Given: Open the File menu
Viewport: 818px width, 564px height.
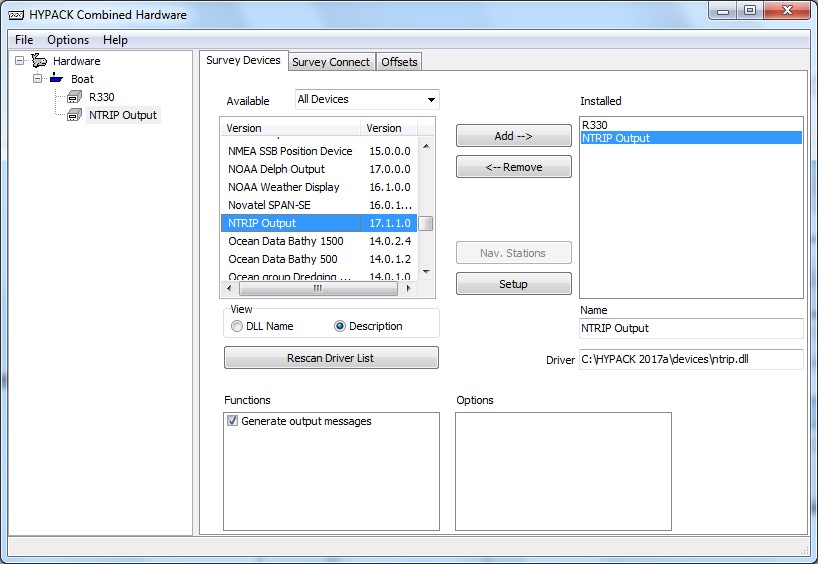Looking at the screenshot, I should click(x=24, y=40).
